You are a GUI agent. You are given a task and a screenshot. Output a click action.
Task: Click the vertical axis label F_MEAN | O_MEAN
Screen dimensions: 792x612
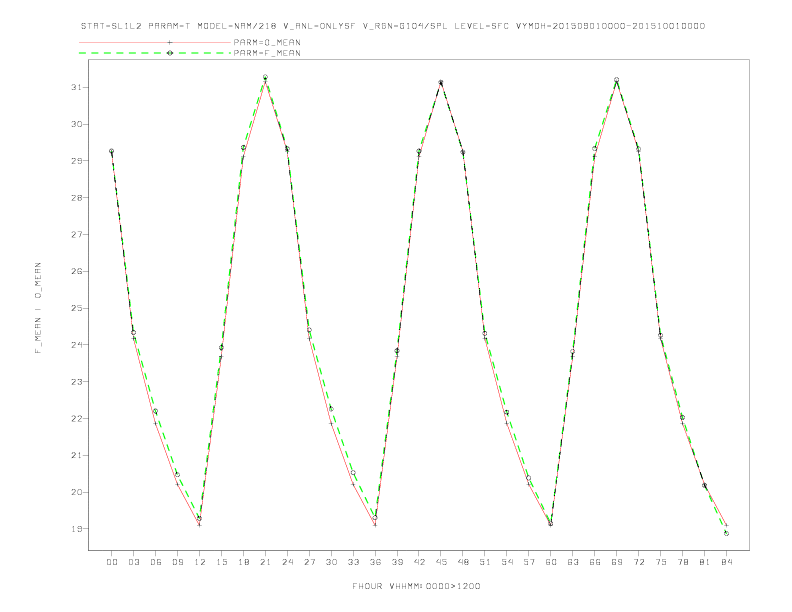coord(38,308)
